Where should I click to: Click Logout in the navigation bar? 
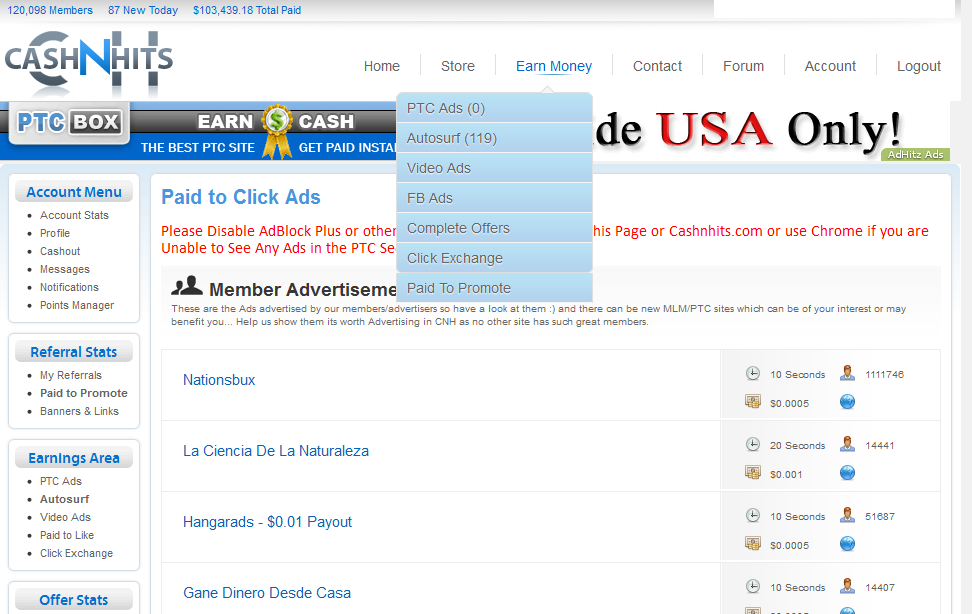coord(919,66)
